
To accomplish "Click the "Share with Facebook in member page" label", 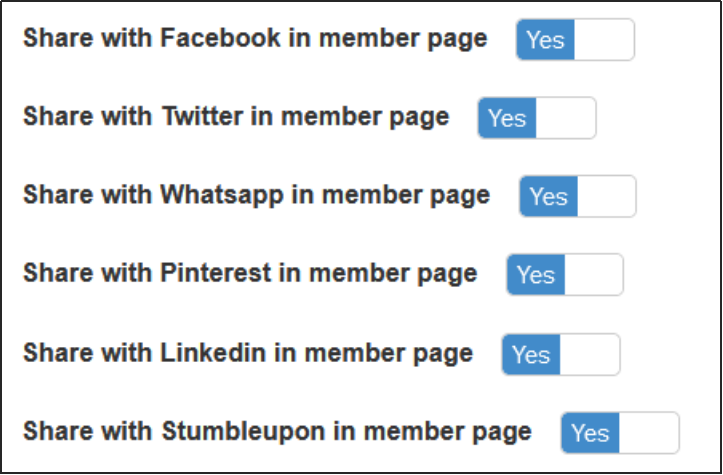I will [255, 39].
